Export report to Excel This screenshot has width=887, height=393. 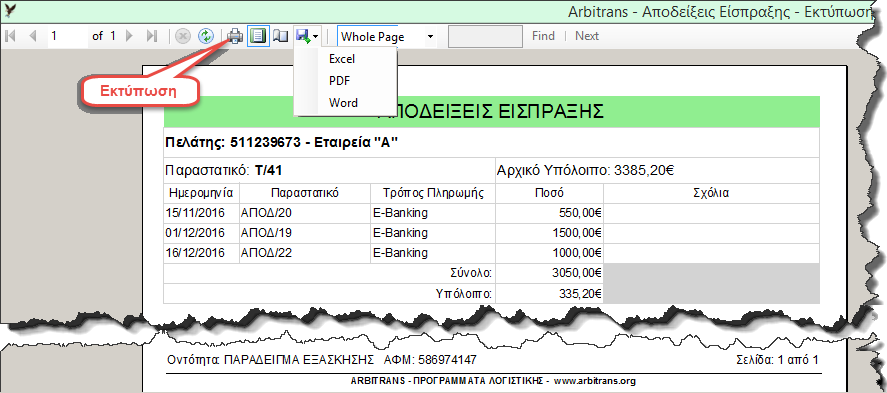pyautogui.click(x=342, y=59)
